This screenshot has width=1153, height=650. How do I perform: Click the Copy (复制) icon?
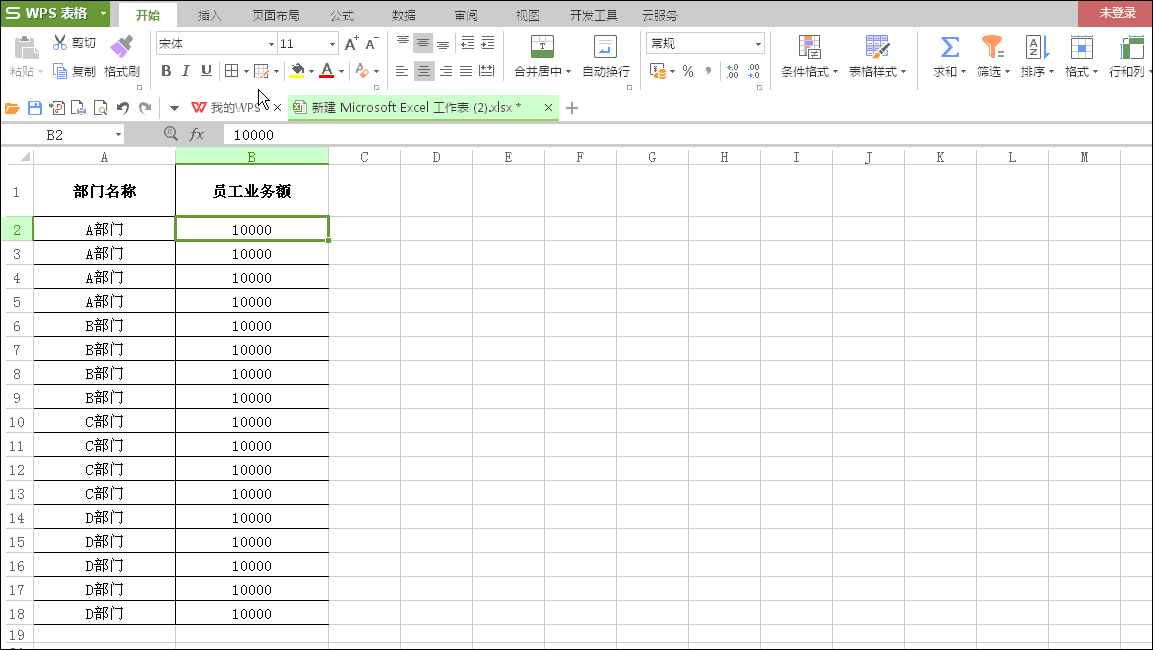tap(60, 71)
